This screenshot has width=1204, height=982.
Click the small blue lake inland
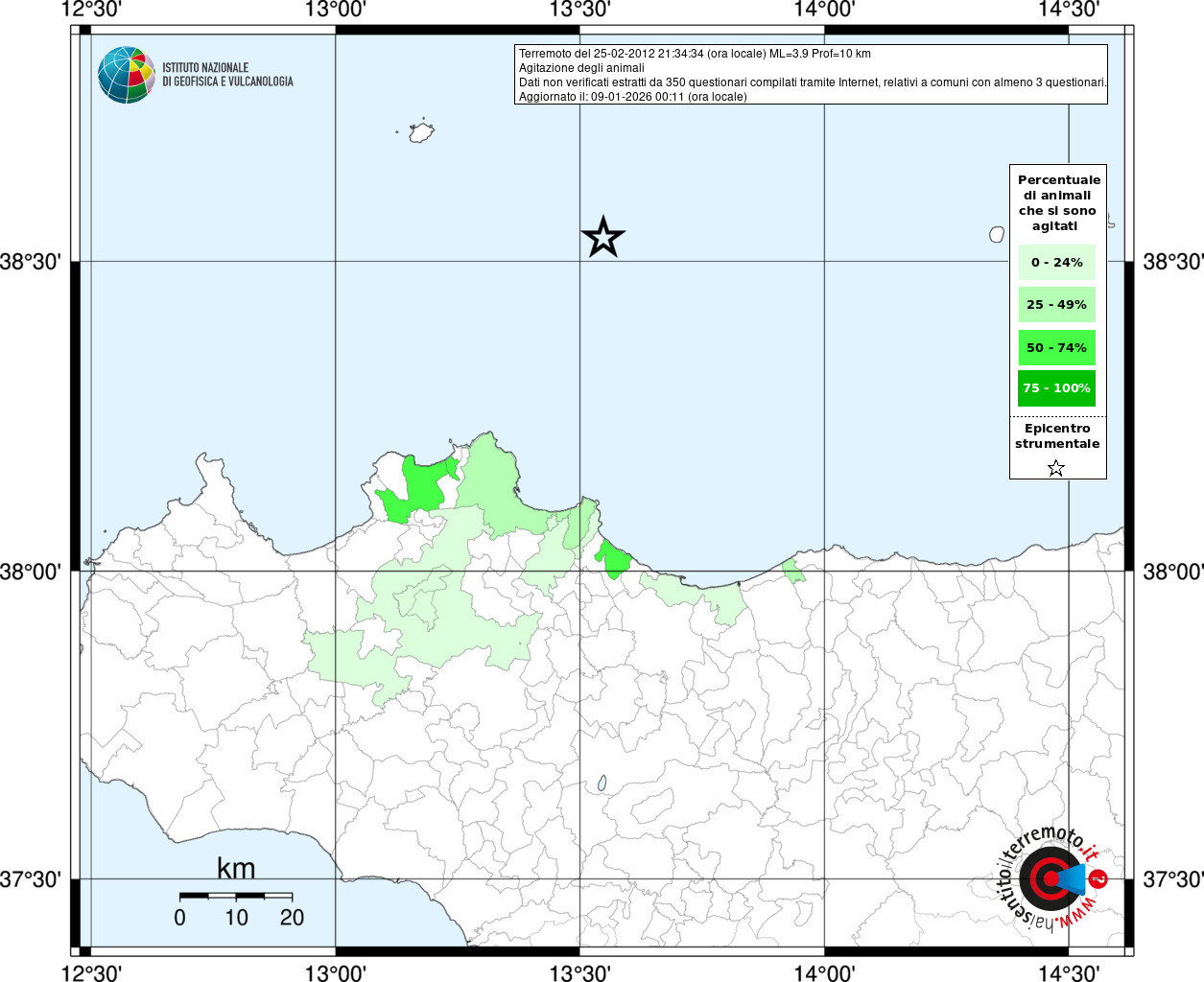602,783
